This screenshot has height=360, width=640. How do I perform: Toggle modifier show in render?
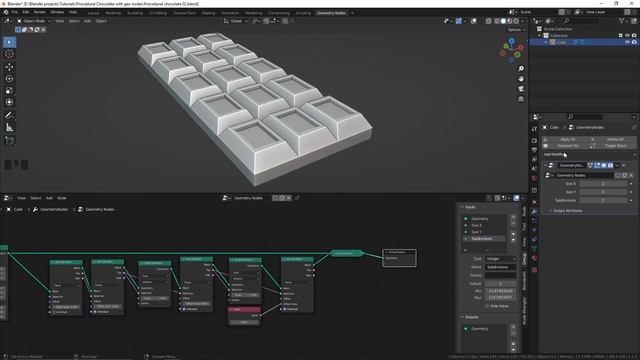611,165
